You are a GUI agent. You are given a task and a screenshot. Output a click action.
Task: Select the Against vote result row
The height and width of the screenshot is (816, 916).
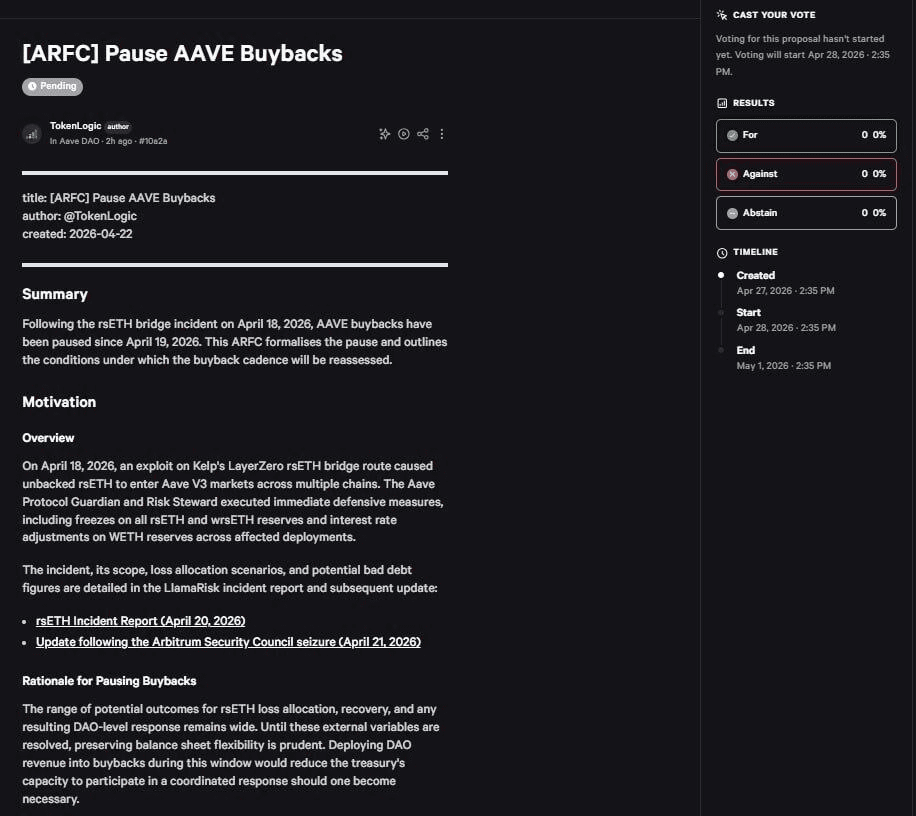click(x=806, y=174)
